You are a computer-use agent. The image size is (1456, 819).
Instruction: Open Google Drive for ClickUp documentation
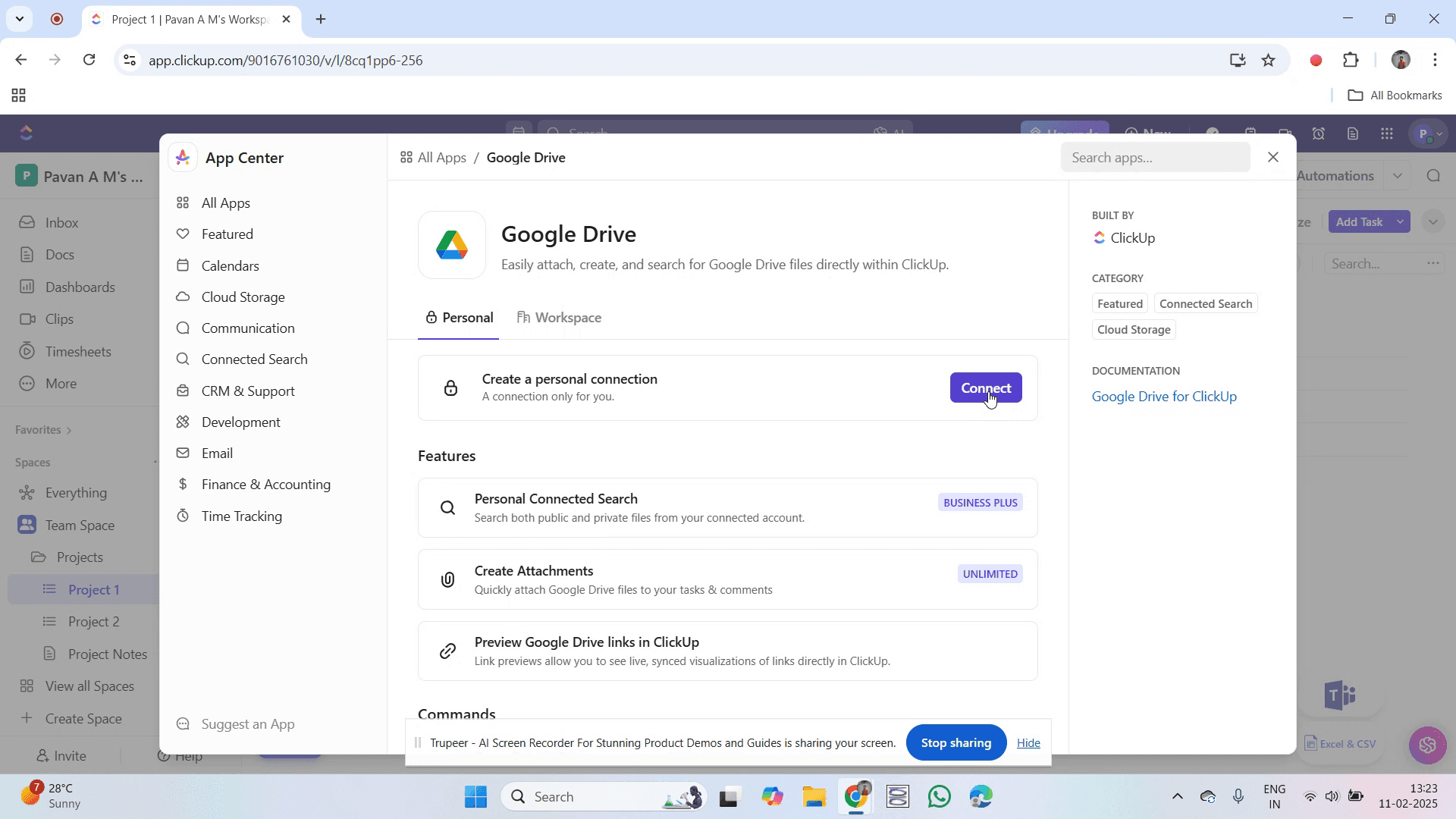(1163, 397)
